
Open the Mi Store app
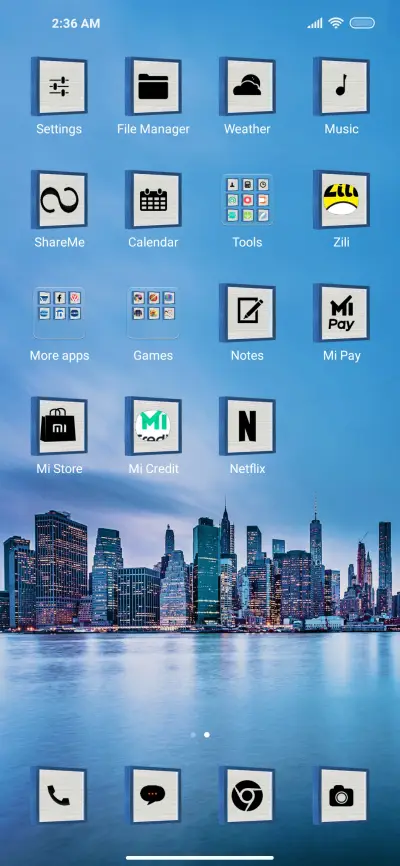pyautogui.click(x=59, y=426)
